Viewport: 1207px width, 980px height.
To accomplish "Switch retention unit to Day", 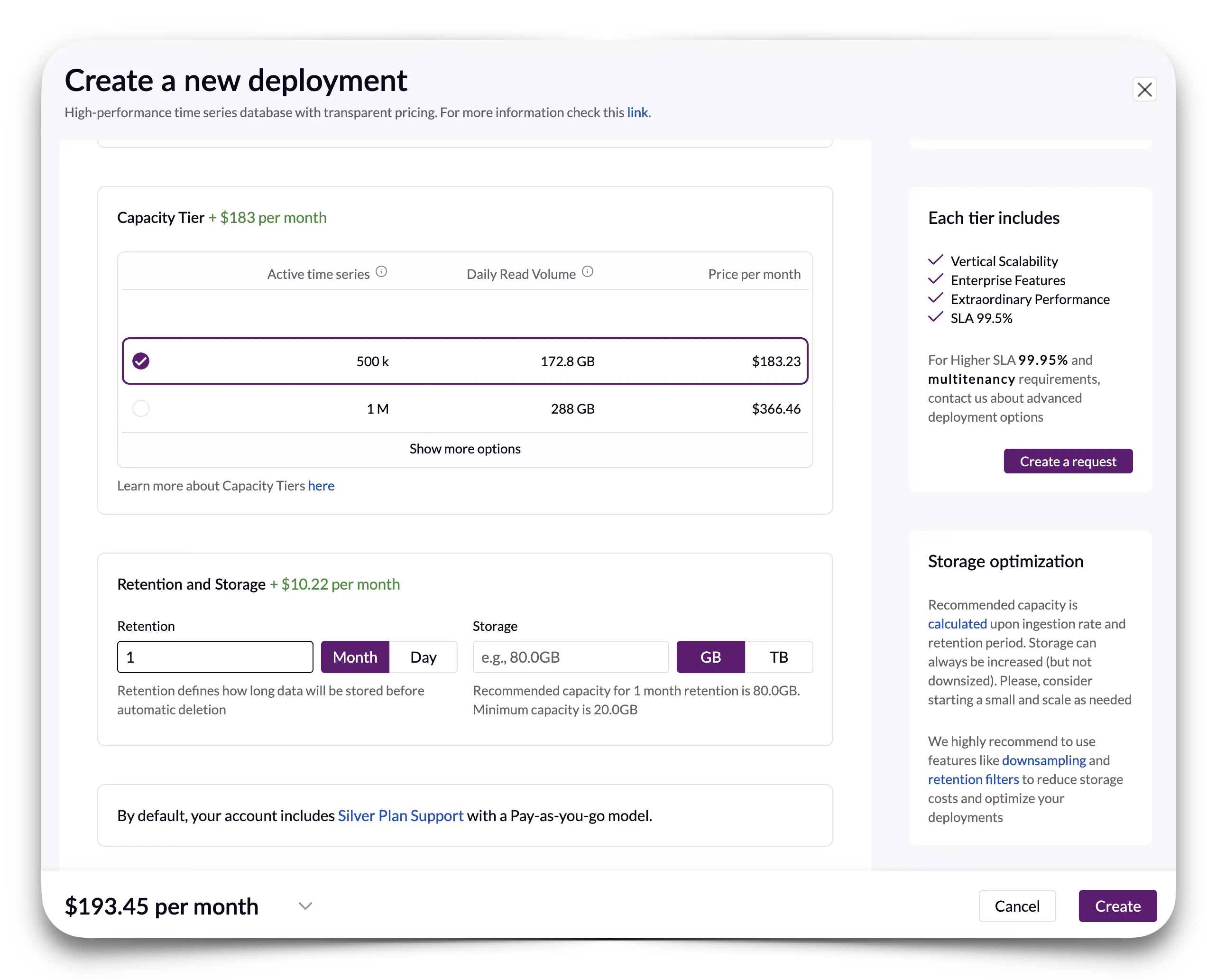I will [423, 657].
